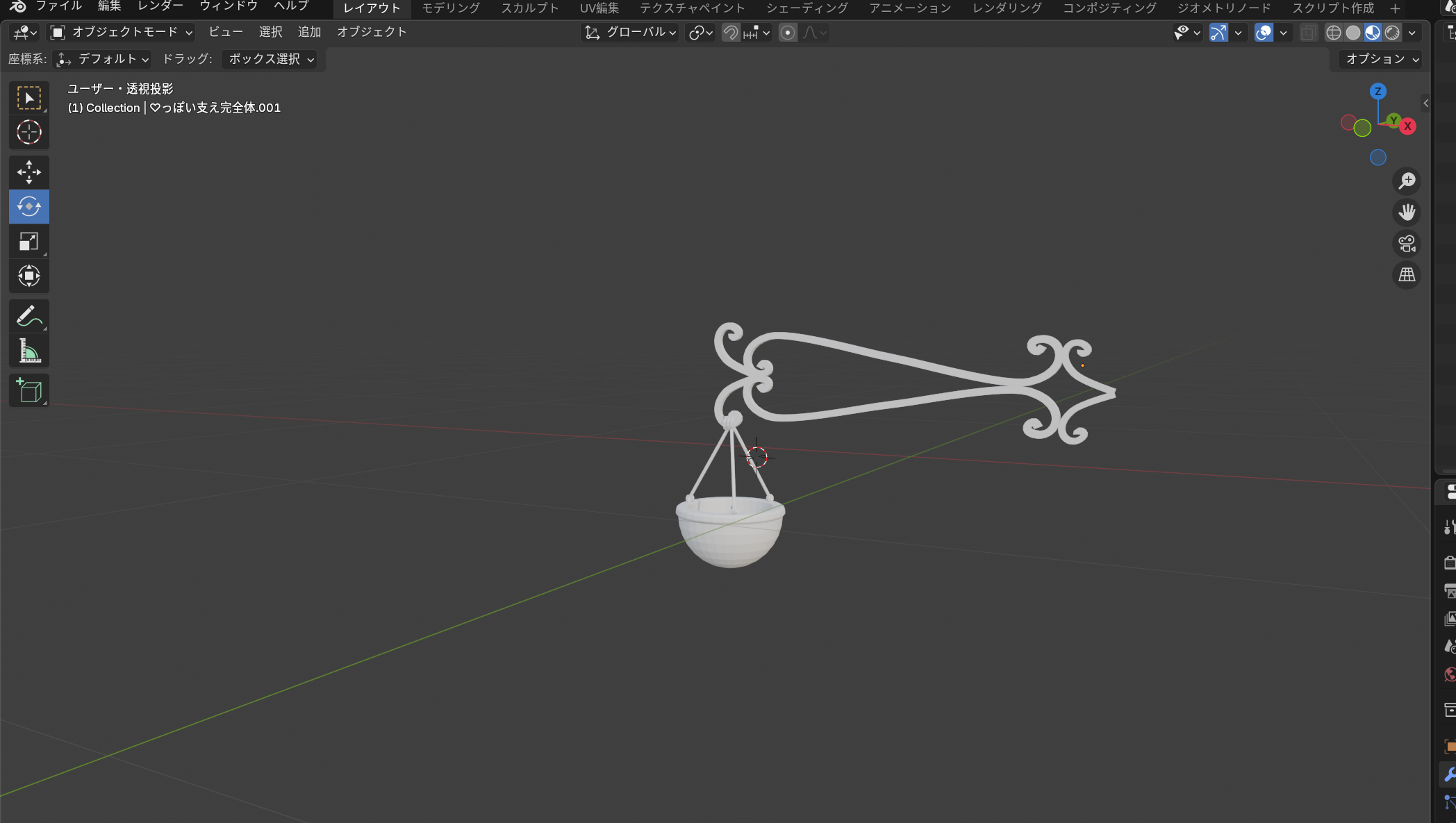Select the 3D Cursor tool

coord(28,132)
